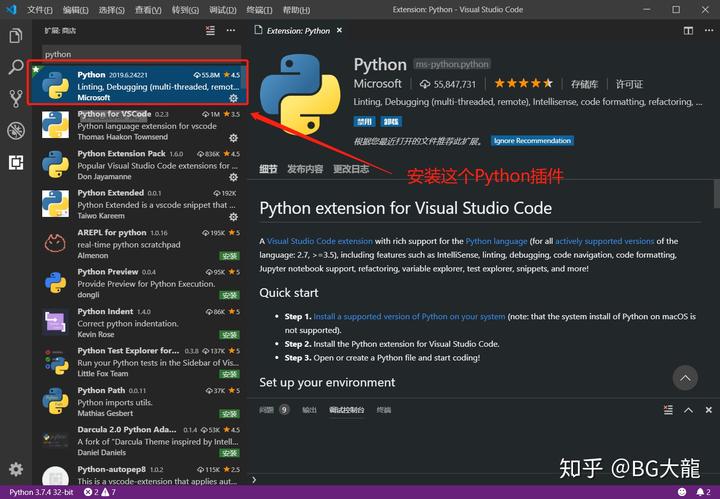720x499 pixels.
Task: Open the Manage gear at activity bar bottom
Action: pyautogui.click(x=16, y=469)
